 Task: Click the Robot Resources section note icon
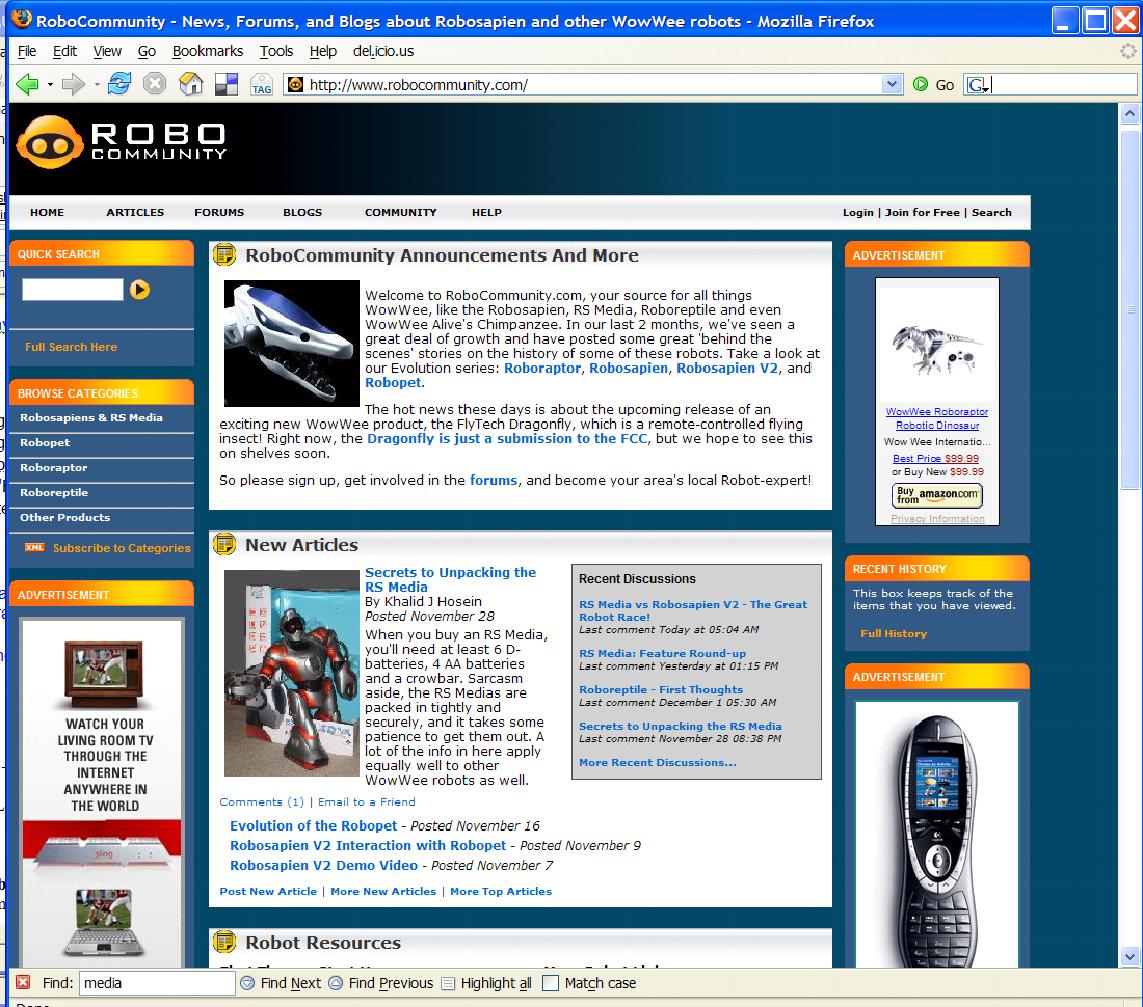pos(225,941)
